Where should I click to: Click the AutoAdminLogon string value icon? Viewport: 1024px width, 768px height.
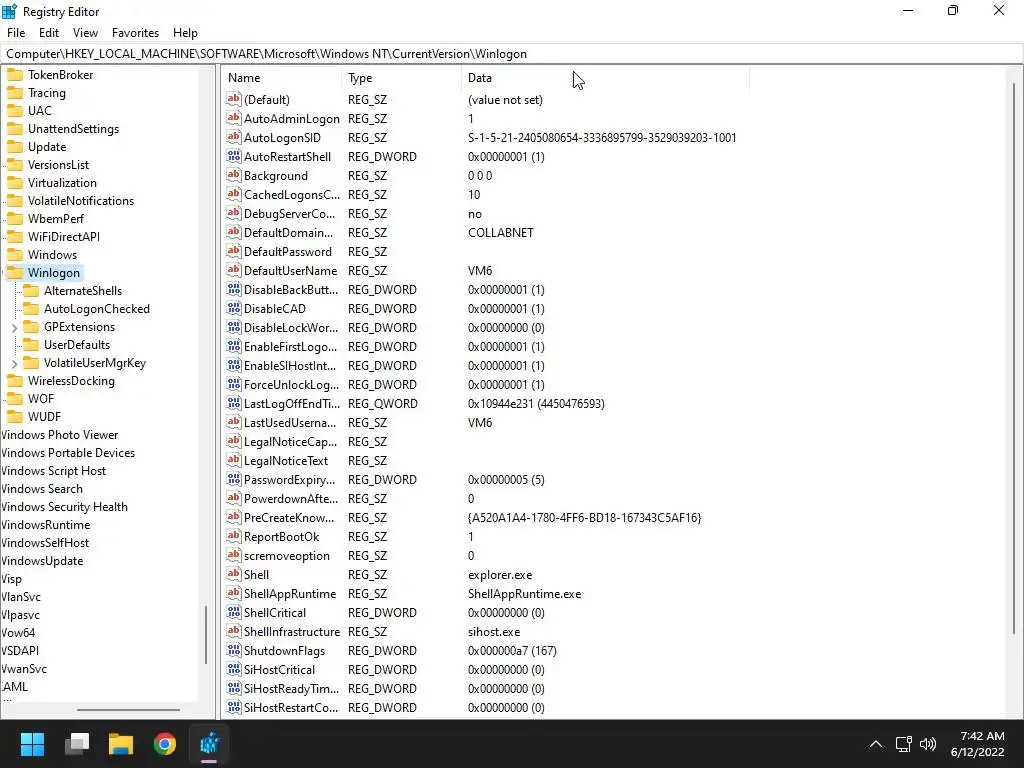234,118
